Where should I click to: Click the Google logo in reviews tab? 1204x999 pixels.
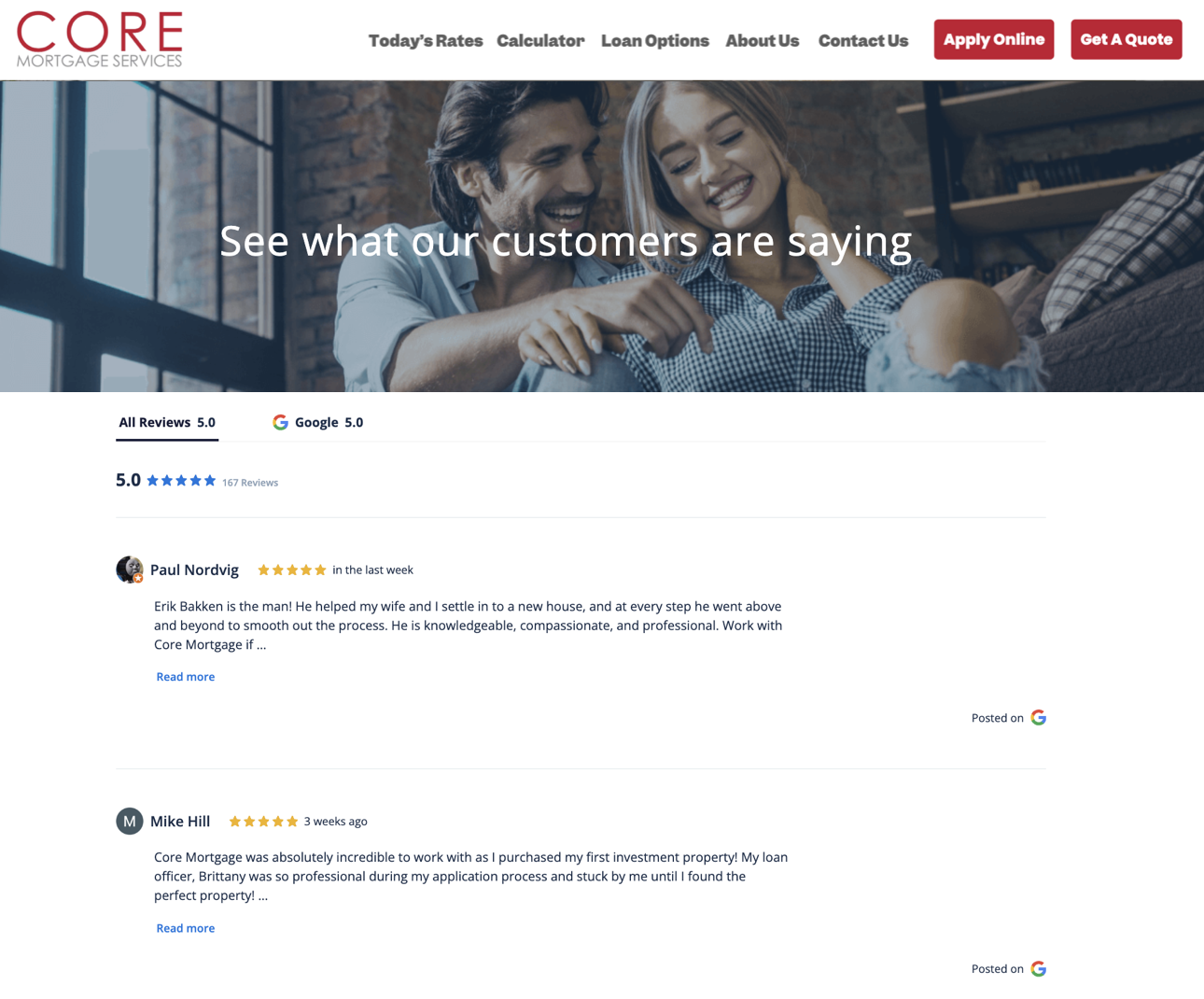pyautogui.click(x=280, y=422)
